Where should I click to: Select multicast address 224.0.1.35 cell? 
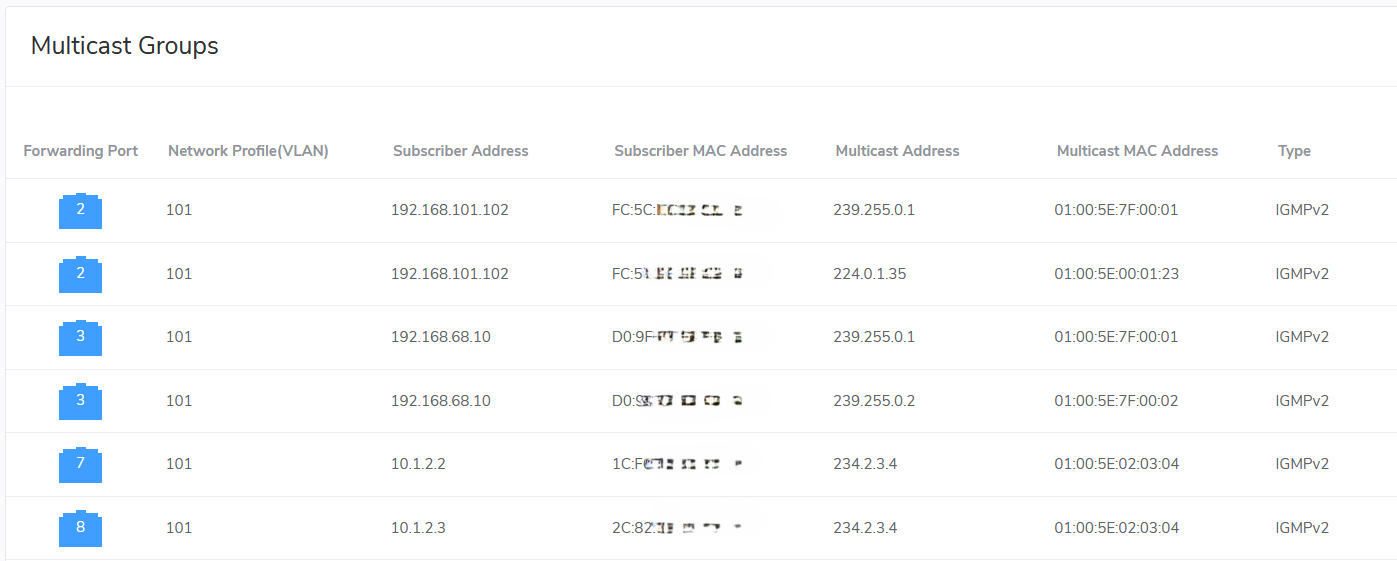coord(870,274)
